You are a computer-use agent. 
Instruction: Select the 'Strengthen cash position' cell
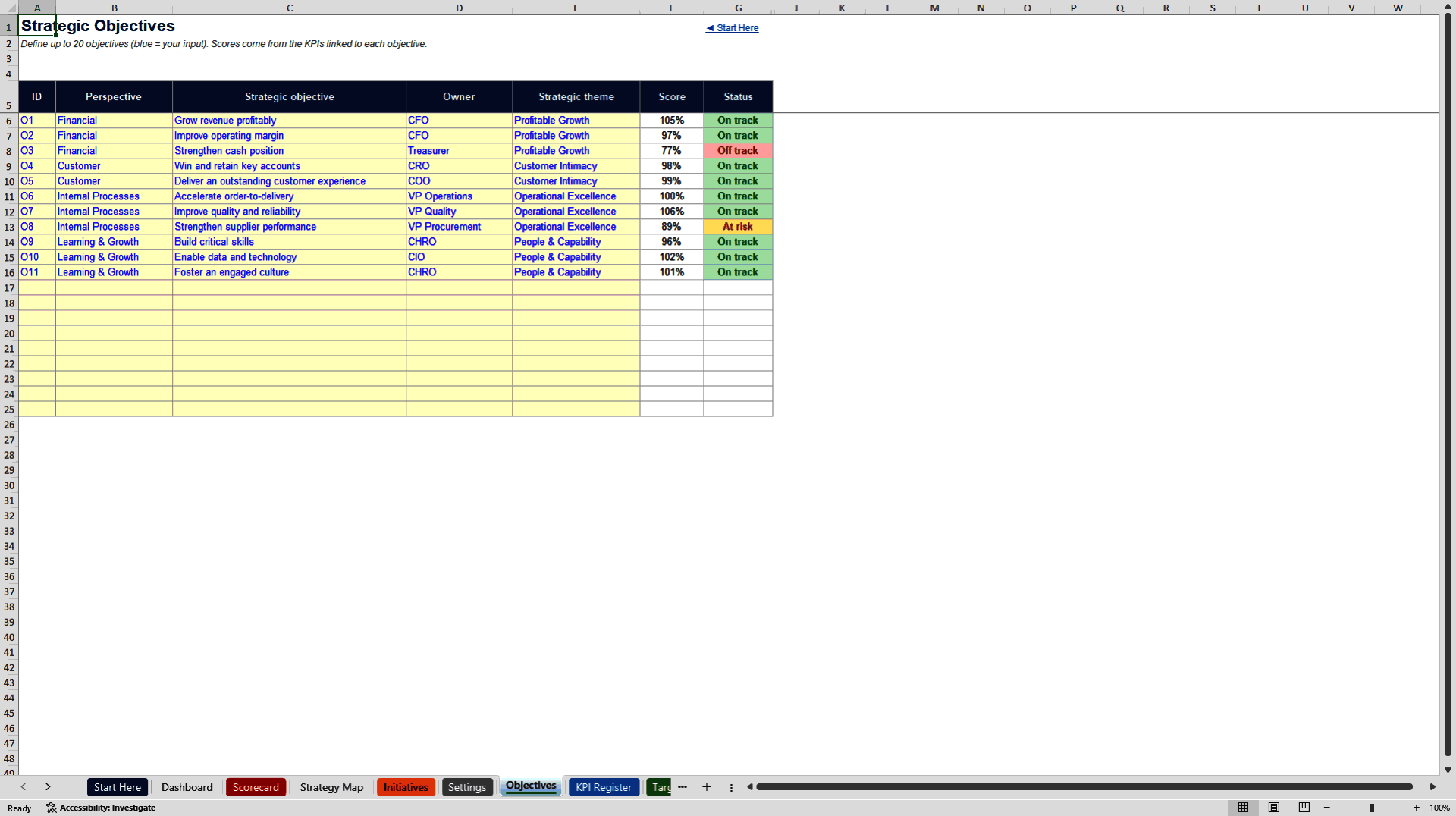290,151
